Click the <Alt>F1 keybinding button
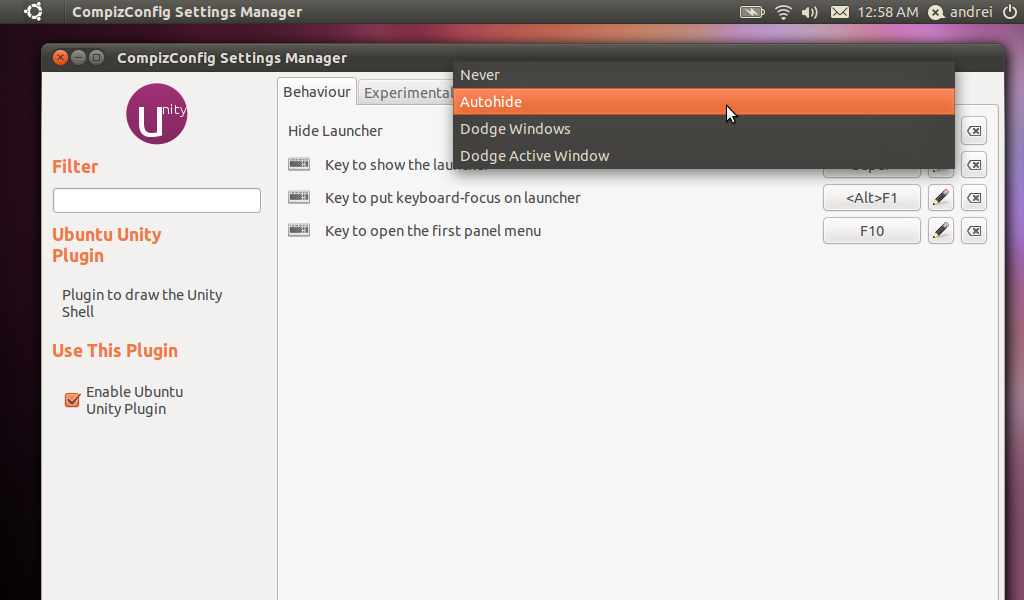The height and width of the screenshot is (600, 1024). pyautogui.click(x=872, y=198)
